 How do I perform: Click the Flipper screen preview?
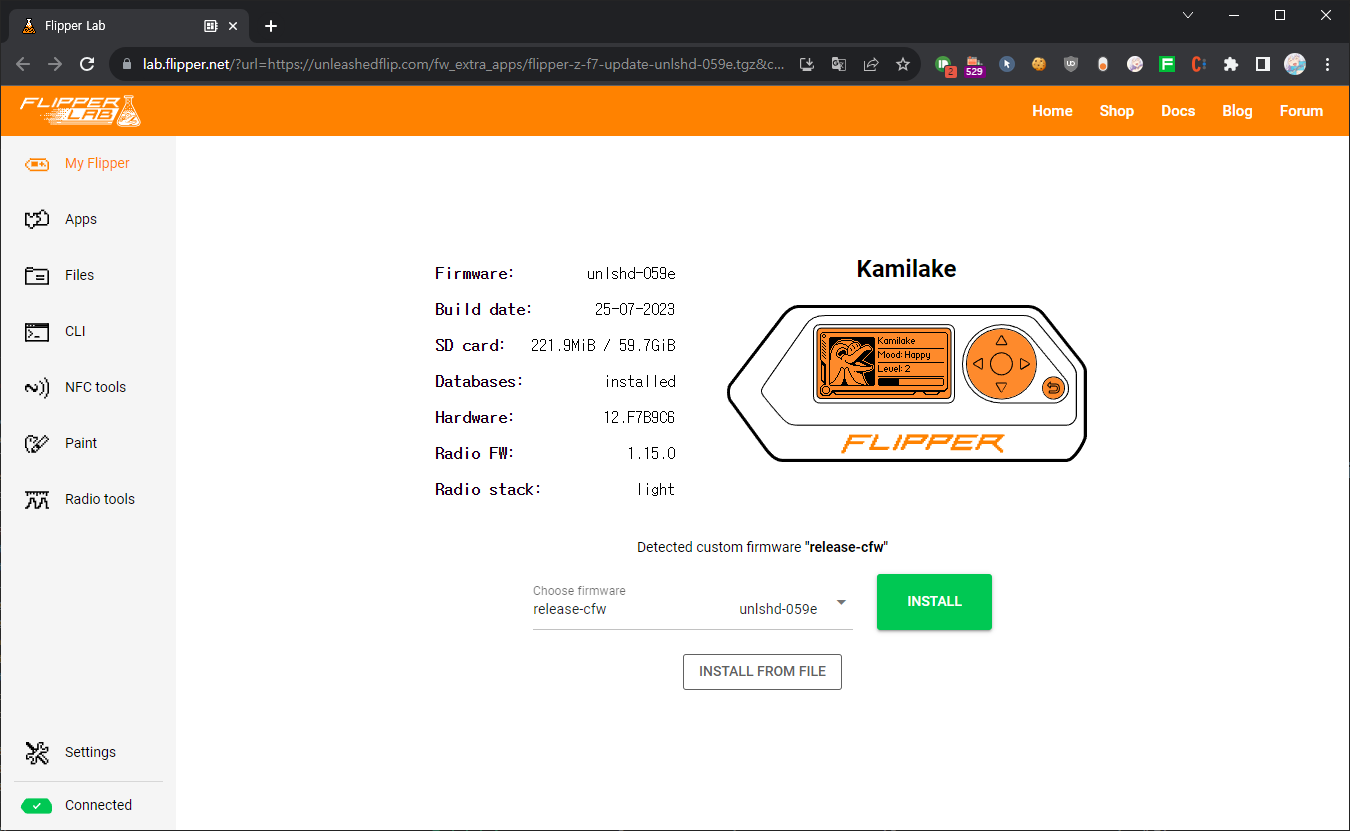[x=883, y=364]
